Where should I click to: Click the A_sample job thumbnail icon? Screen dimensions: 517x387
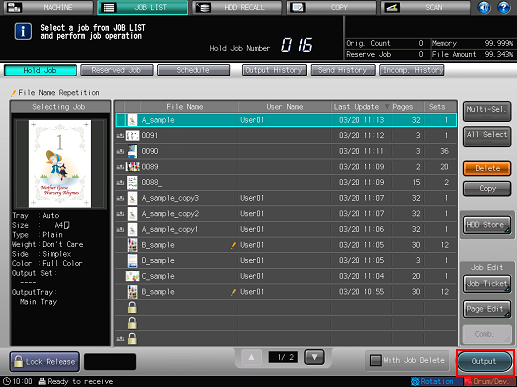[132, 120]
